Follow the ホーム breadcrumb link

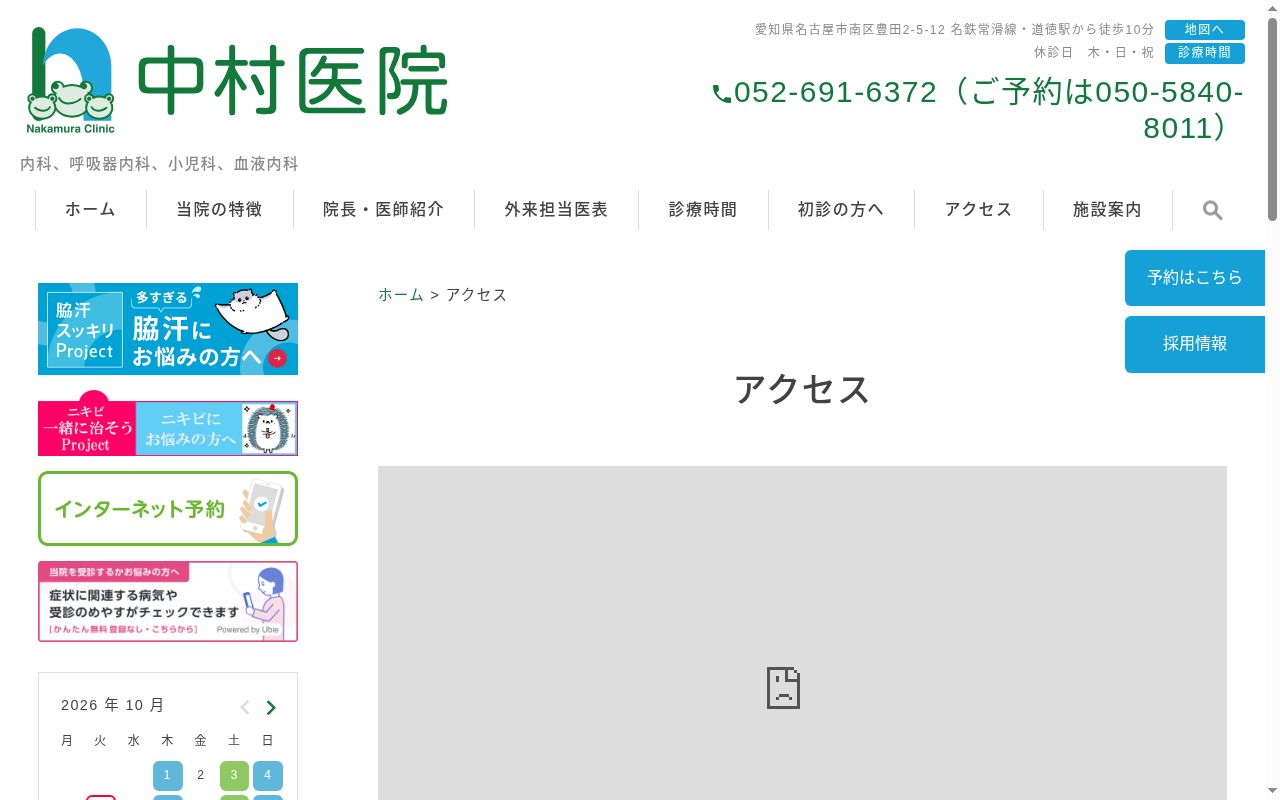tap(401, 295)
